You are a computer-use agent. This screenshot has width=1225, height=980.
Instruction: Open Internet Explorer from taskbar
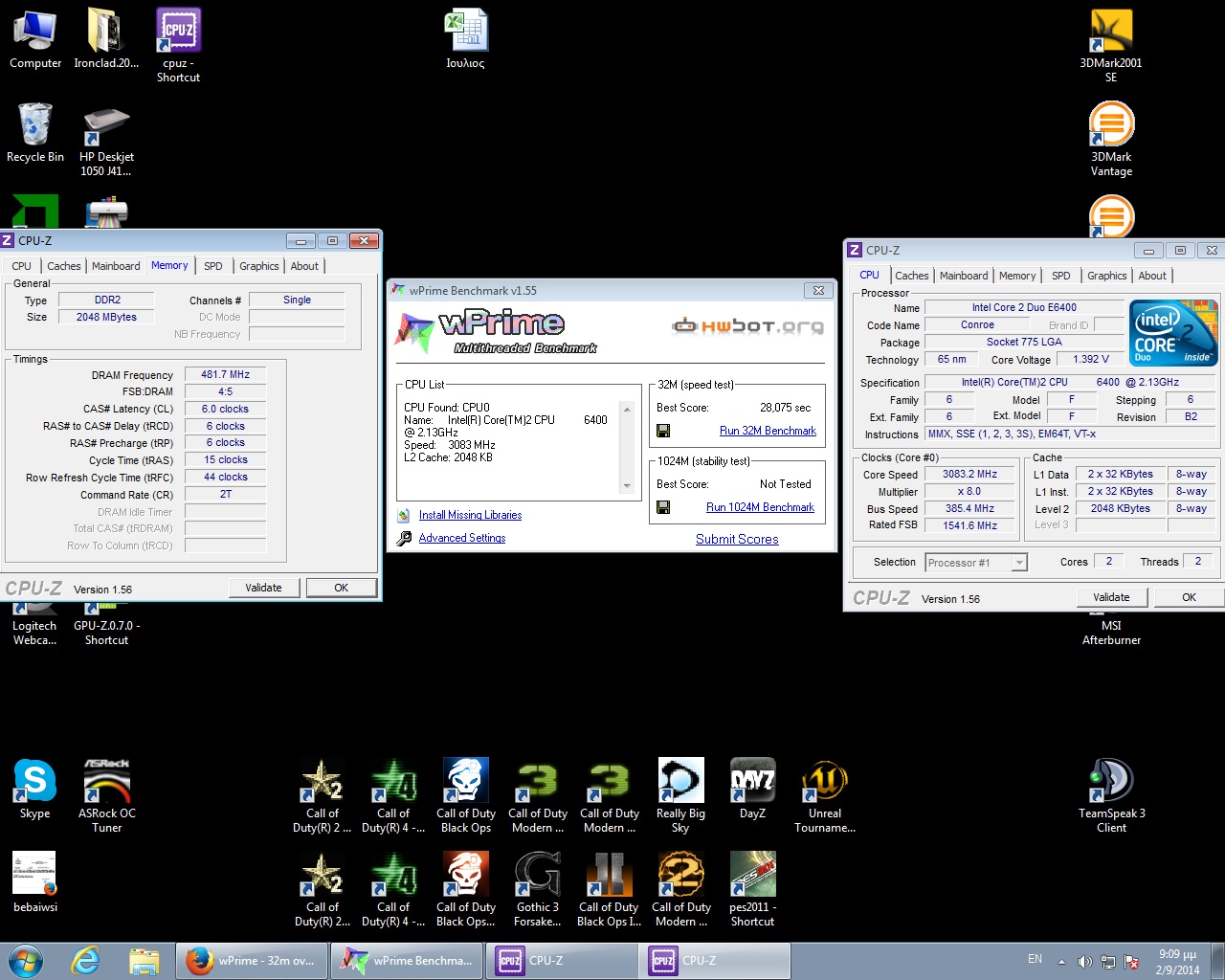pos(86,960)
